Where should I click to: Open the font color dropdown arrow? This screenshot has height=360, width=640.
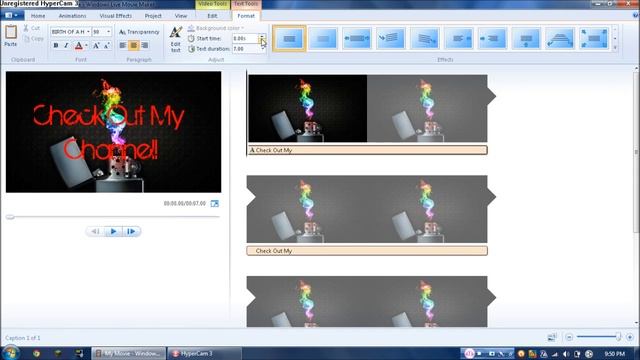[86, 45]
